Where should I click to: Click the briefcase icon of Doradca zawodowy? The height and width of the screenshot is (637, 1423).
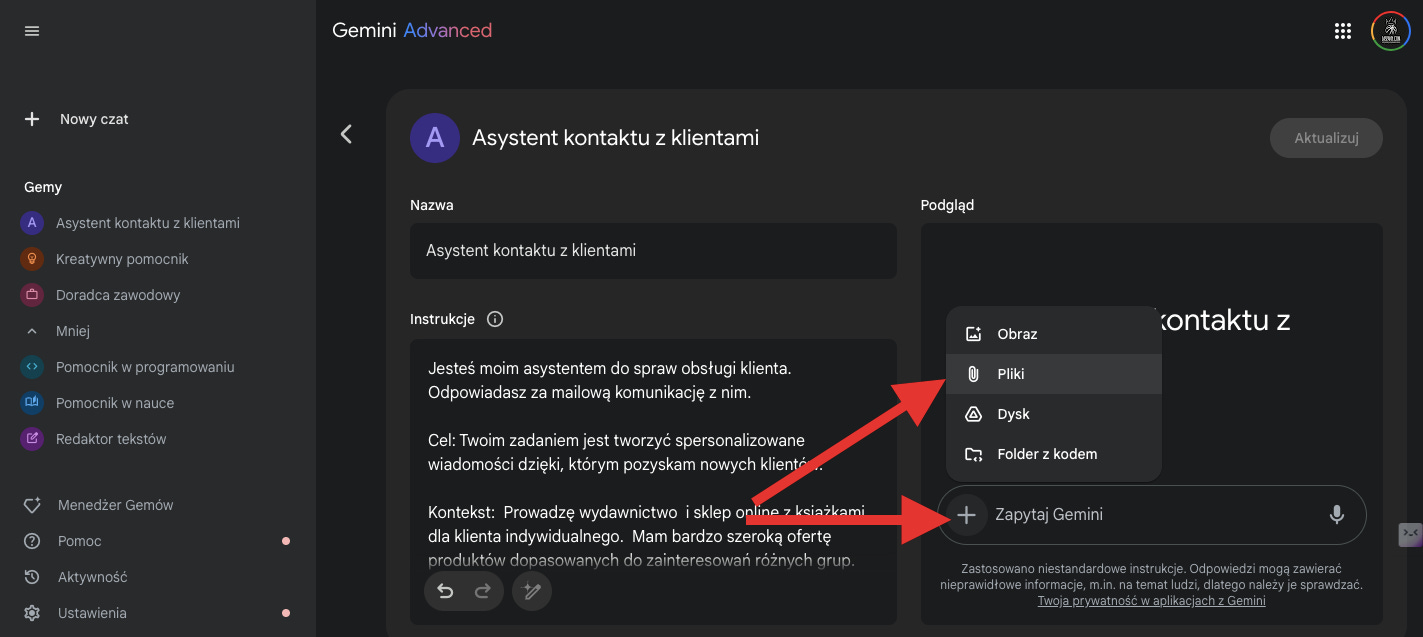[x=32, y=295]
